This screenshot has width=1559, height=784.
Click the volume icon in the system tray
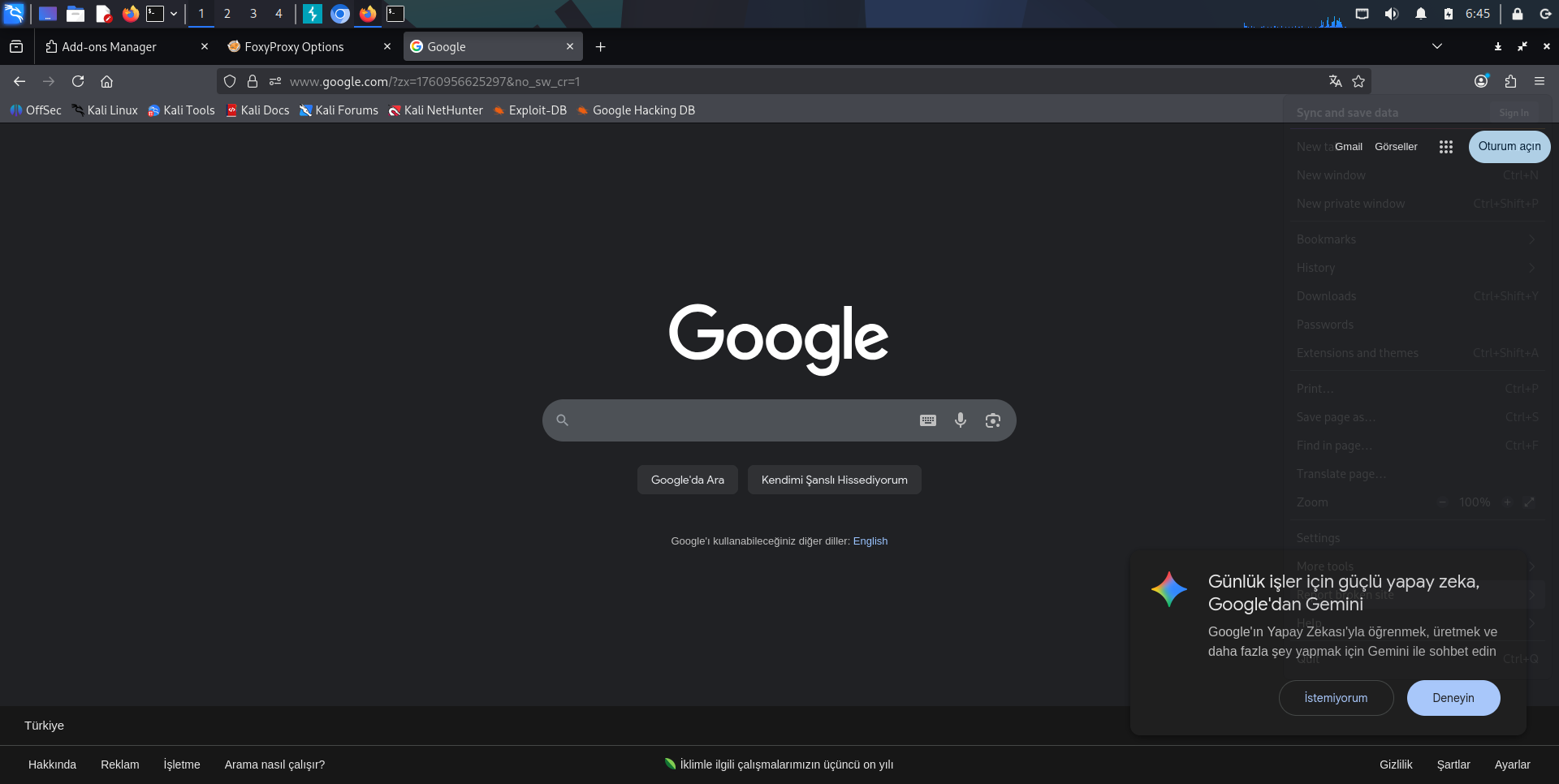(1392, 14)
